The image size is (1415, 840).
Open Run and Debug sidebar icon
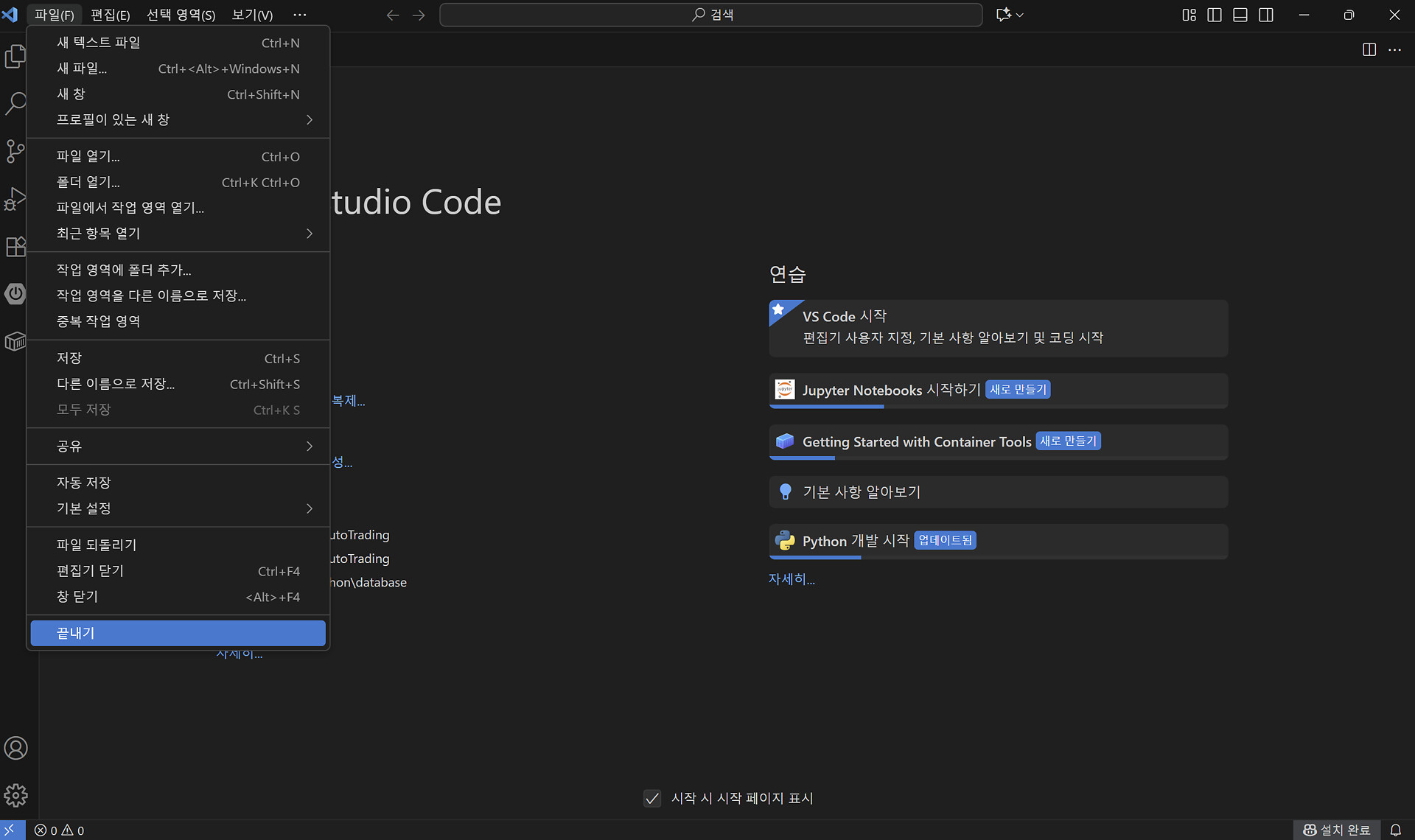click(x=15, y=199)
